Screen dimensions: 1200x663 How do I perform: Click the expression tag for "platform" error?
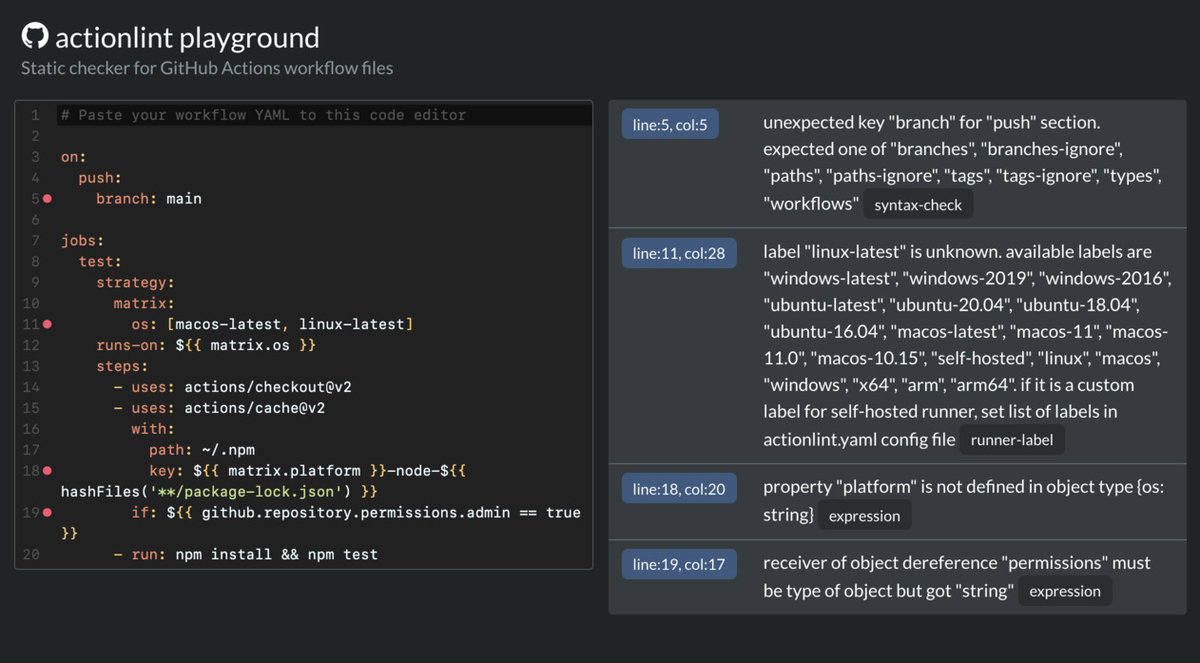click(865, 516)
